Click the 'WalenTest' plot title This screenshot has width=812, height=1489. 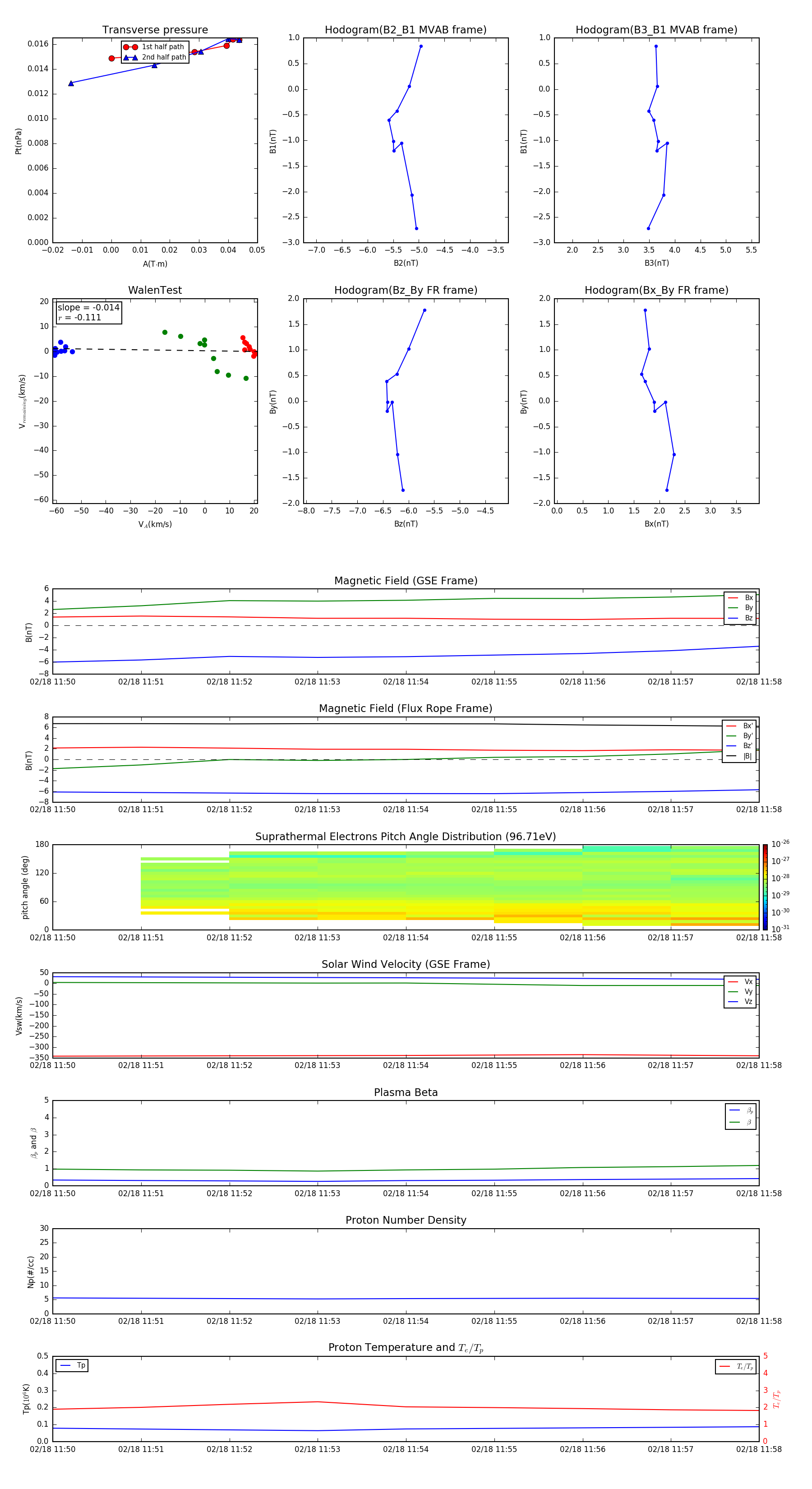tap(155, 290)
